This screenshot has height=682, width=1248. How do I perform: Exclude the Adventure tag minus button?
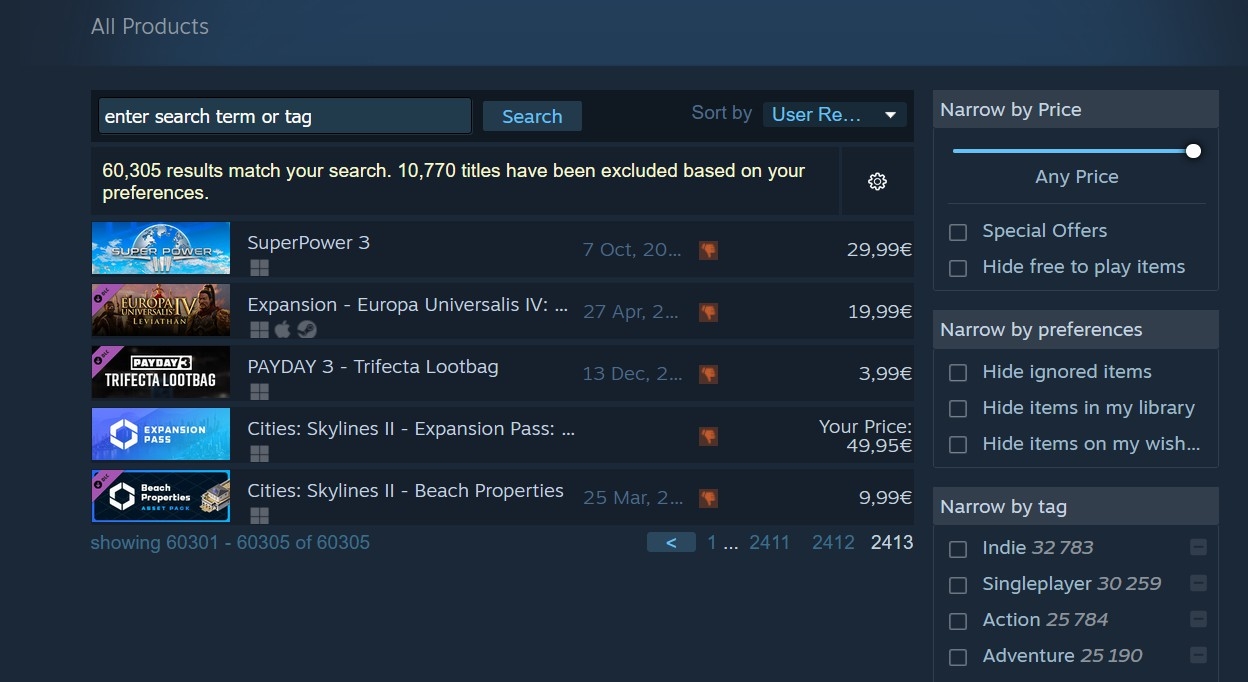(1198, 655)
